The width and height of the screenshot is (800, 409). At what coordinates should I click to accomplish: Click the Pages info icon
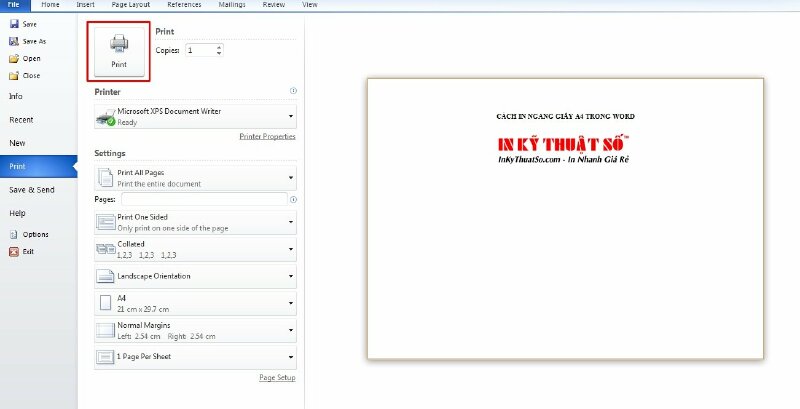click(x=293, y=199)
